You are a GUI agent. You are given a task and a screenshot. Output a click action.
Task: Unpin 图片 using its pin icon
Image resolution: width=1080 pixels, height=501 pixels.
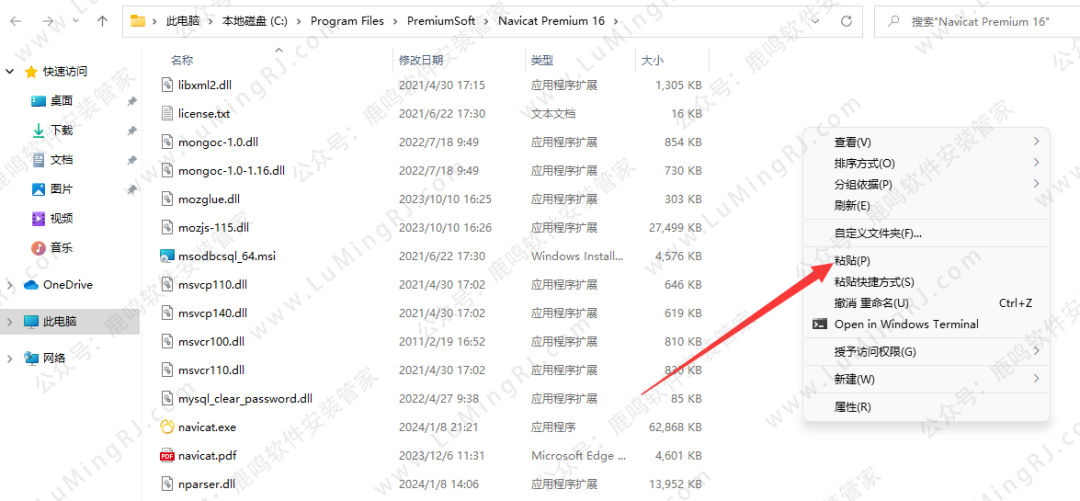coord(132,190)
